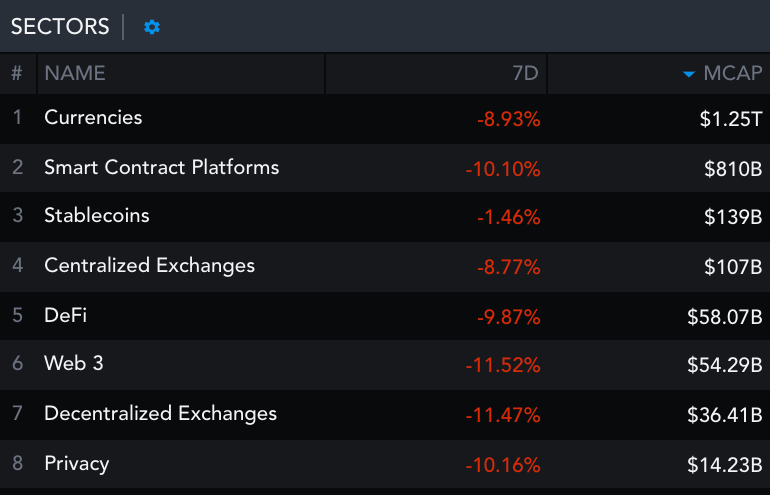The image size is (770, 495).
Task: Click Privacy's $14.23B market cap
Action: click(725, 465)
